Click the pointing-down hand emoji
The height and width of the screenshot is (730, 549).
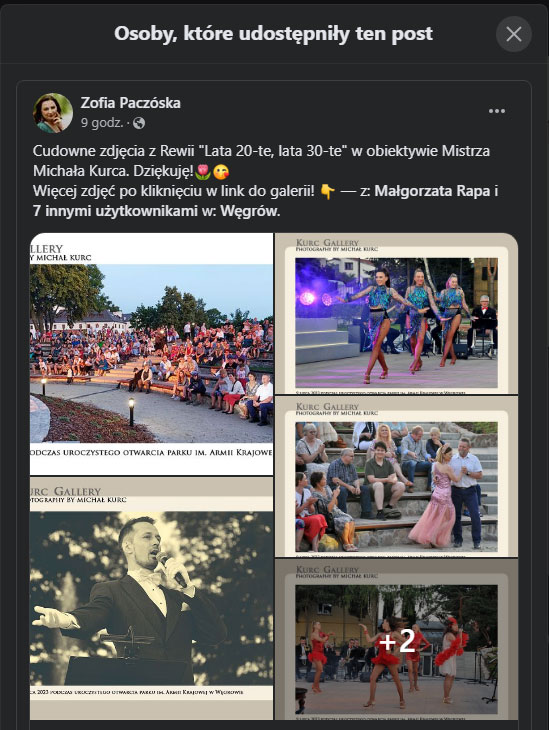click(328, 191)
